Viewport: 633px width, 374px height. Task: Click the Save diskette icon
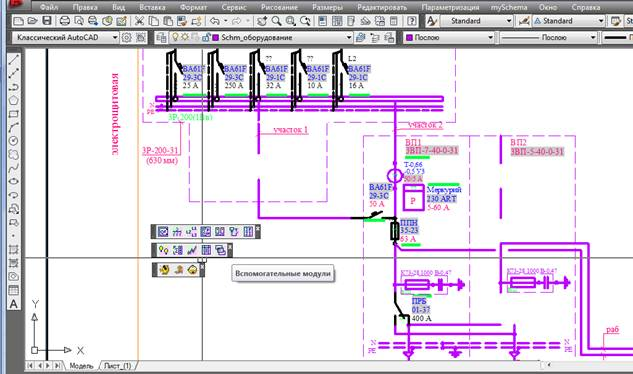(47, 21)
